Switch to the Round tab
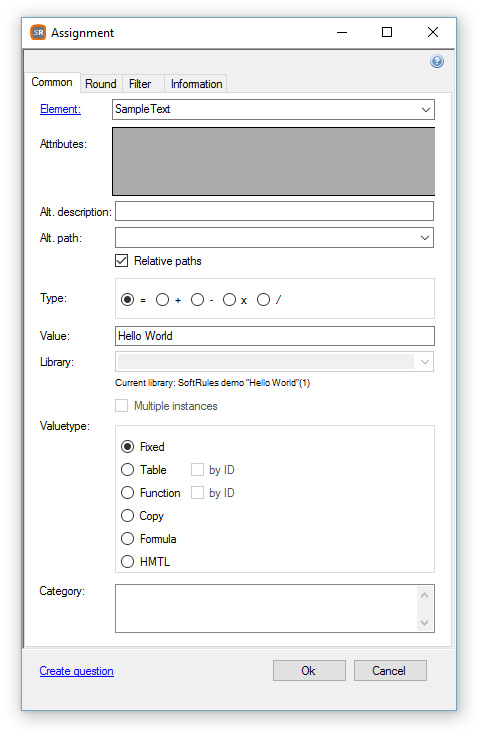The image size is (481, 739). pos(101,84)
